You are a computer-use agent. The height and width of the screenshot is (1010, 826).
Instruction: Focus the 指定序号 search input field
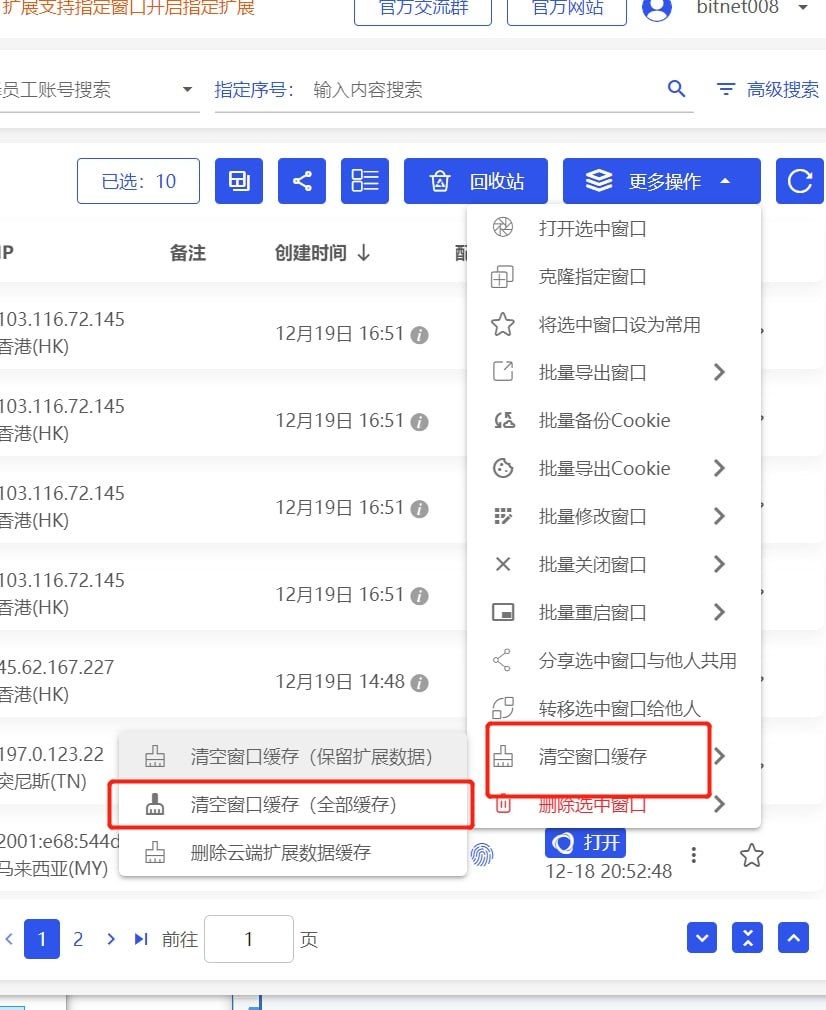483,90
